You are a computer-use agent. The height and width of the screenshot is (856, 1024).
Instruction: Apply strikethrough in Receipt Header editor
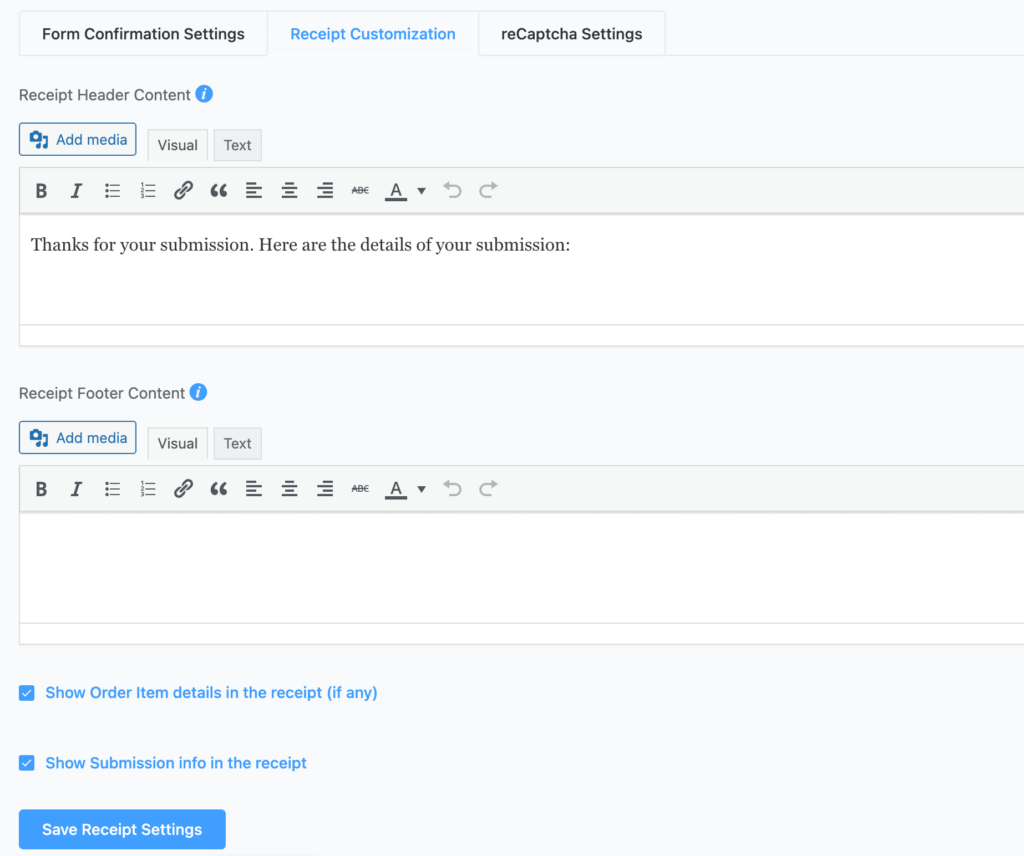pyautogui.click(x=360, y=191)
